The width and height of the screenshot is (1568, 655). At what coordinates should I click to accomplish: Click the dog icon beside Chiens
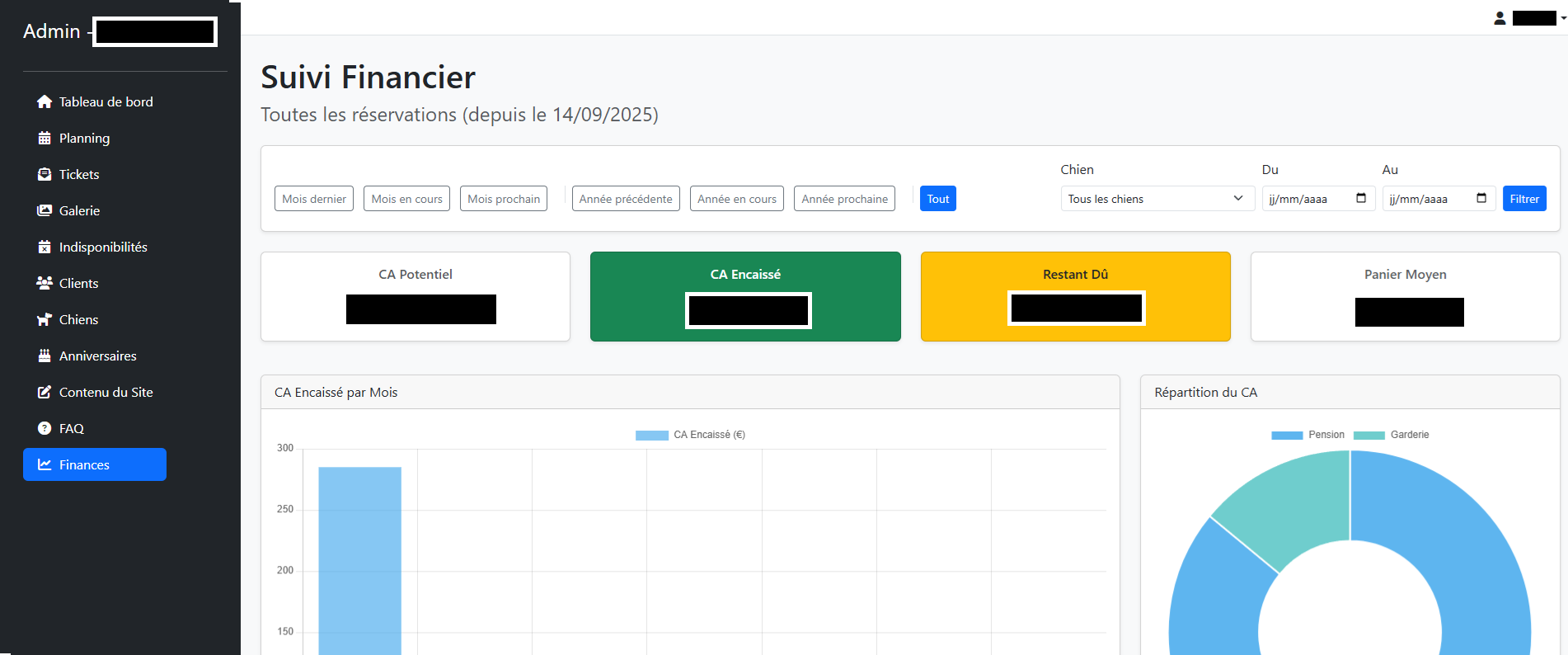45,319
